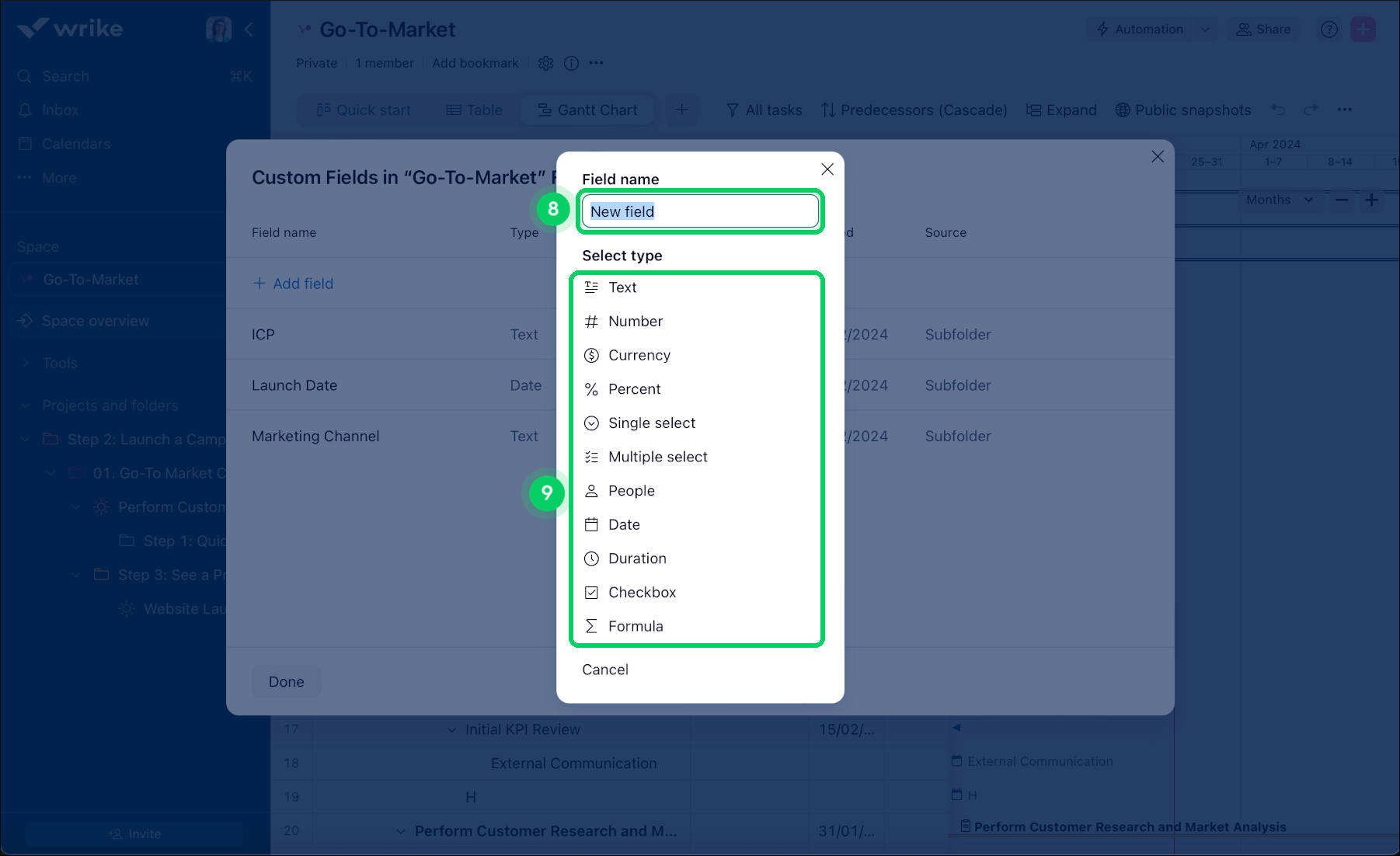Select the Checkbox field type
This screenshot has height=856, width=1400.
tap(641, 593)
